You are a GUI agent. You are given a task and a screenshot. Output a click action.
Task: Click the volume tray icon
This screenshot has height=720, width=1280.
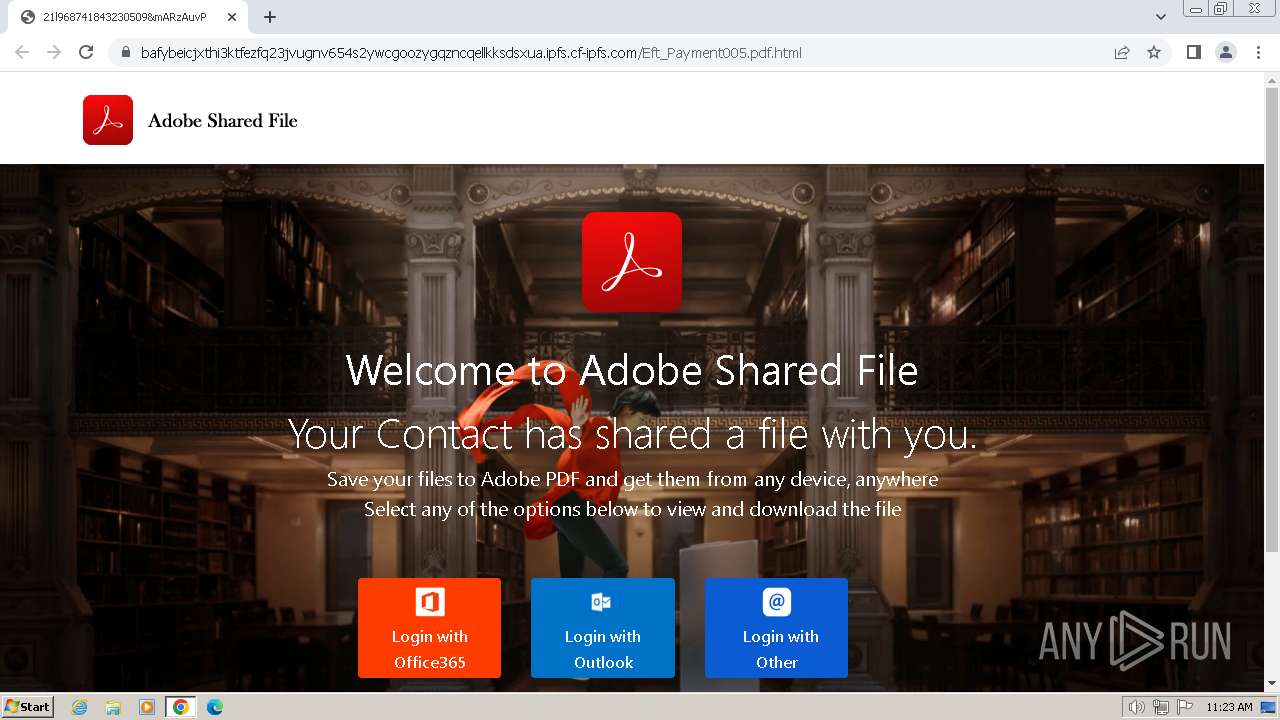pos(1137,707)
